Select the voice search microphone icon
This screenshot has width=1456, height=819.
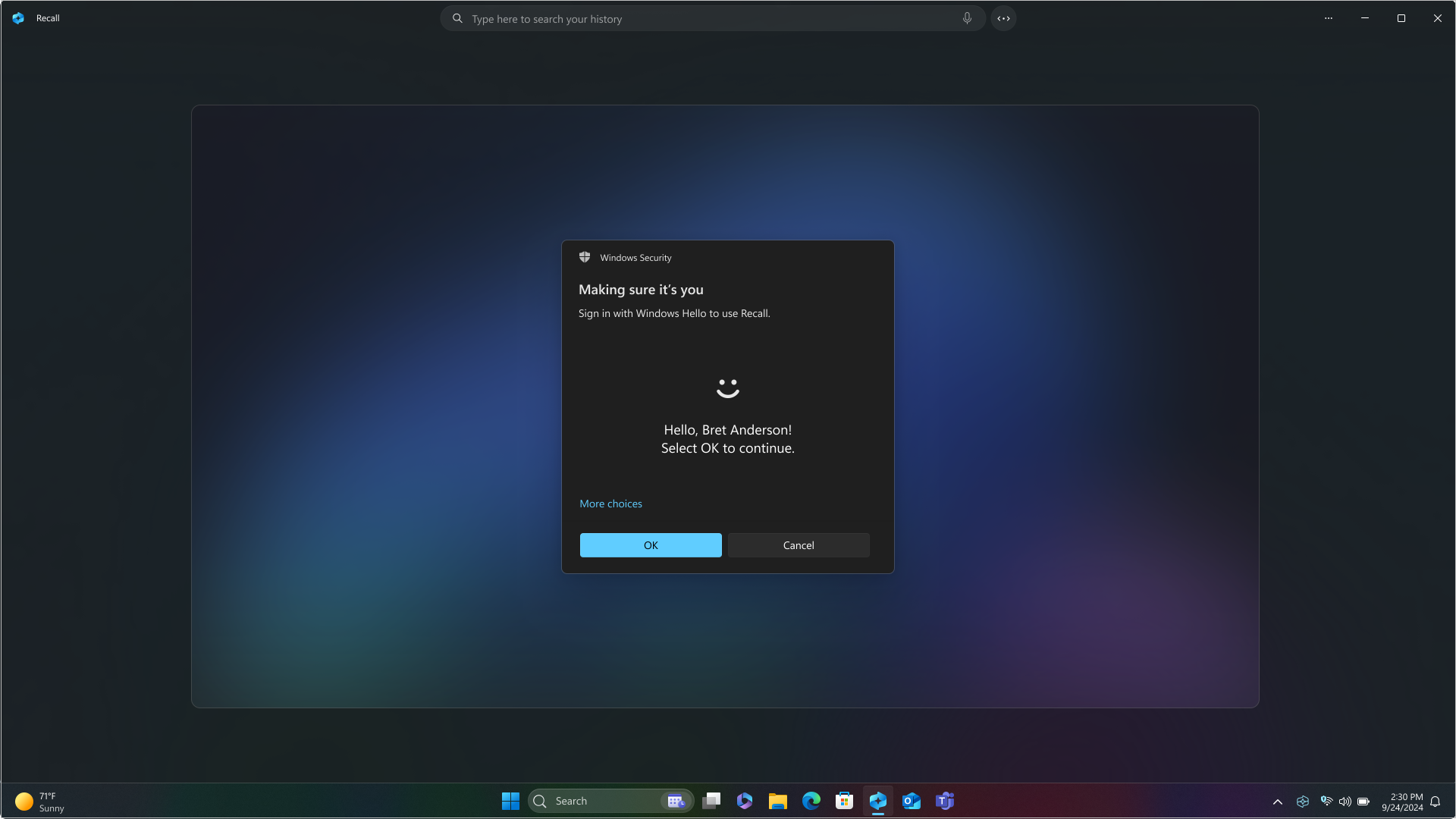click(x=966, y=18)
